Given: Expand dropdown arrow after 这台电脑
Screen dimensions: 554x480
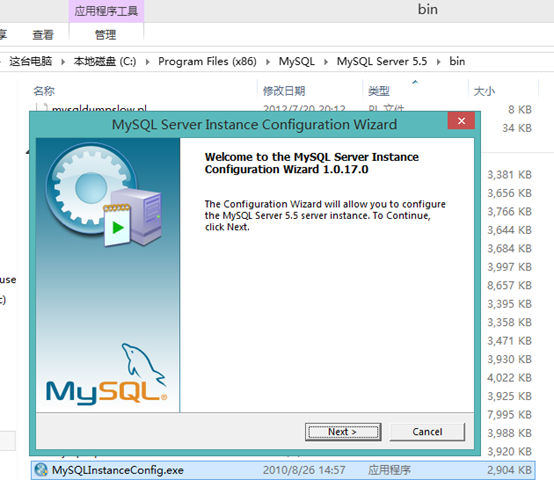Looking at the screenshot, I should pos(63,62).
